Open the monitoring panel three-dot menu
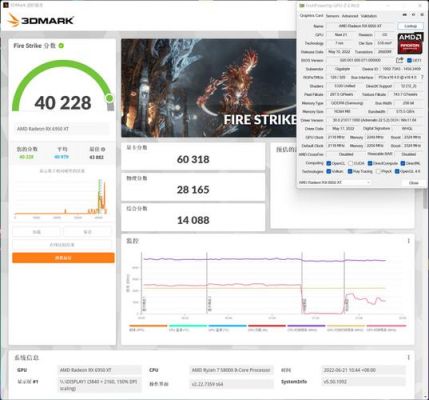 (x=409, y=241)
